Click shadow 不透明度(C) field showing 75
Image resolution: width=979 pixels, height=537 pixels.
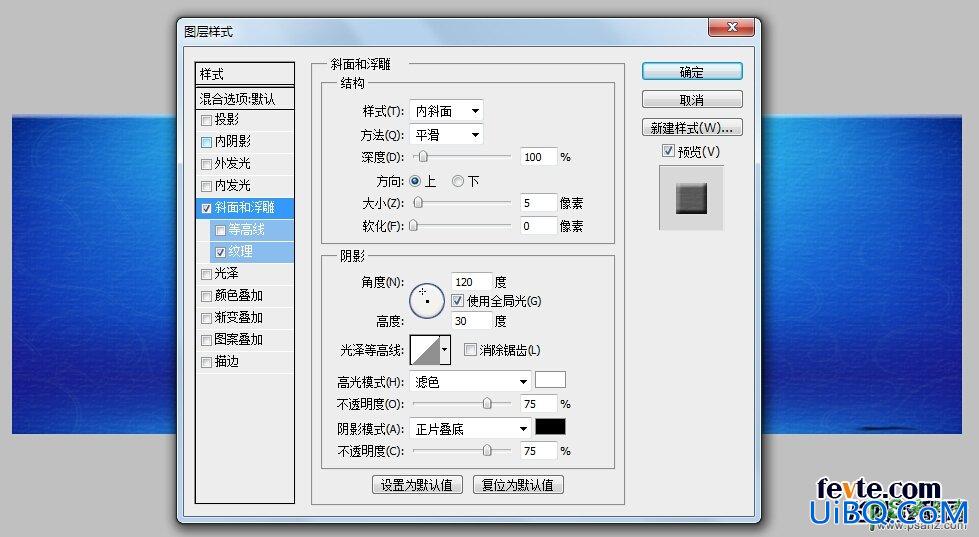(538, 451)
